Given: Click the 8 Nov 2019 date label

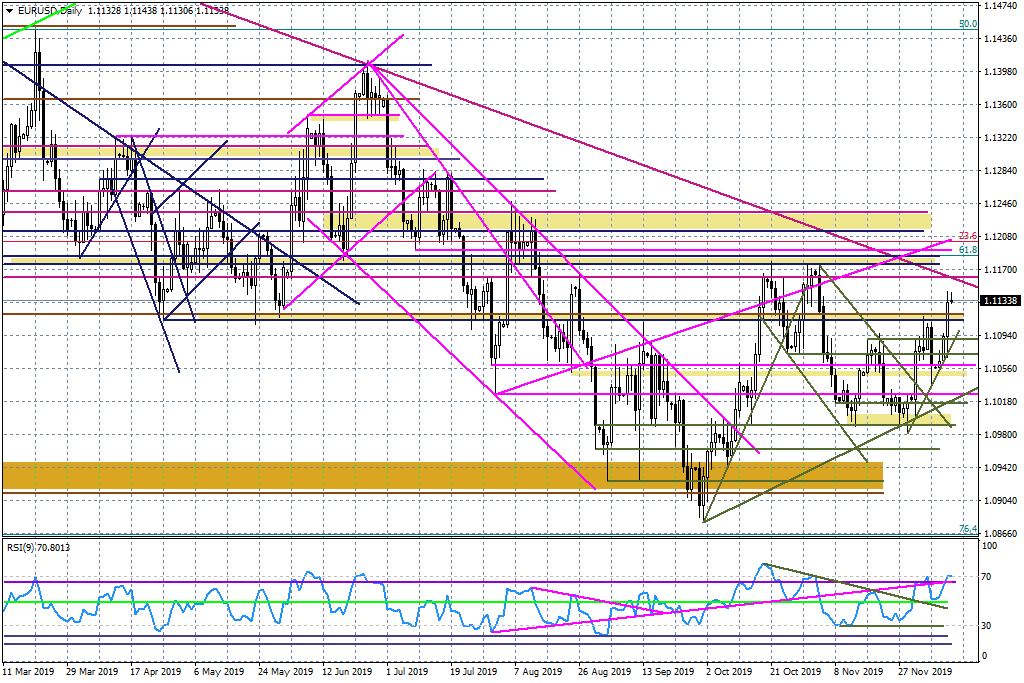Looking at the screenshot, I should click(858, 671).
